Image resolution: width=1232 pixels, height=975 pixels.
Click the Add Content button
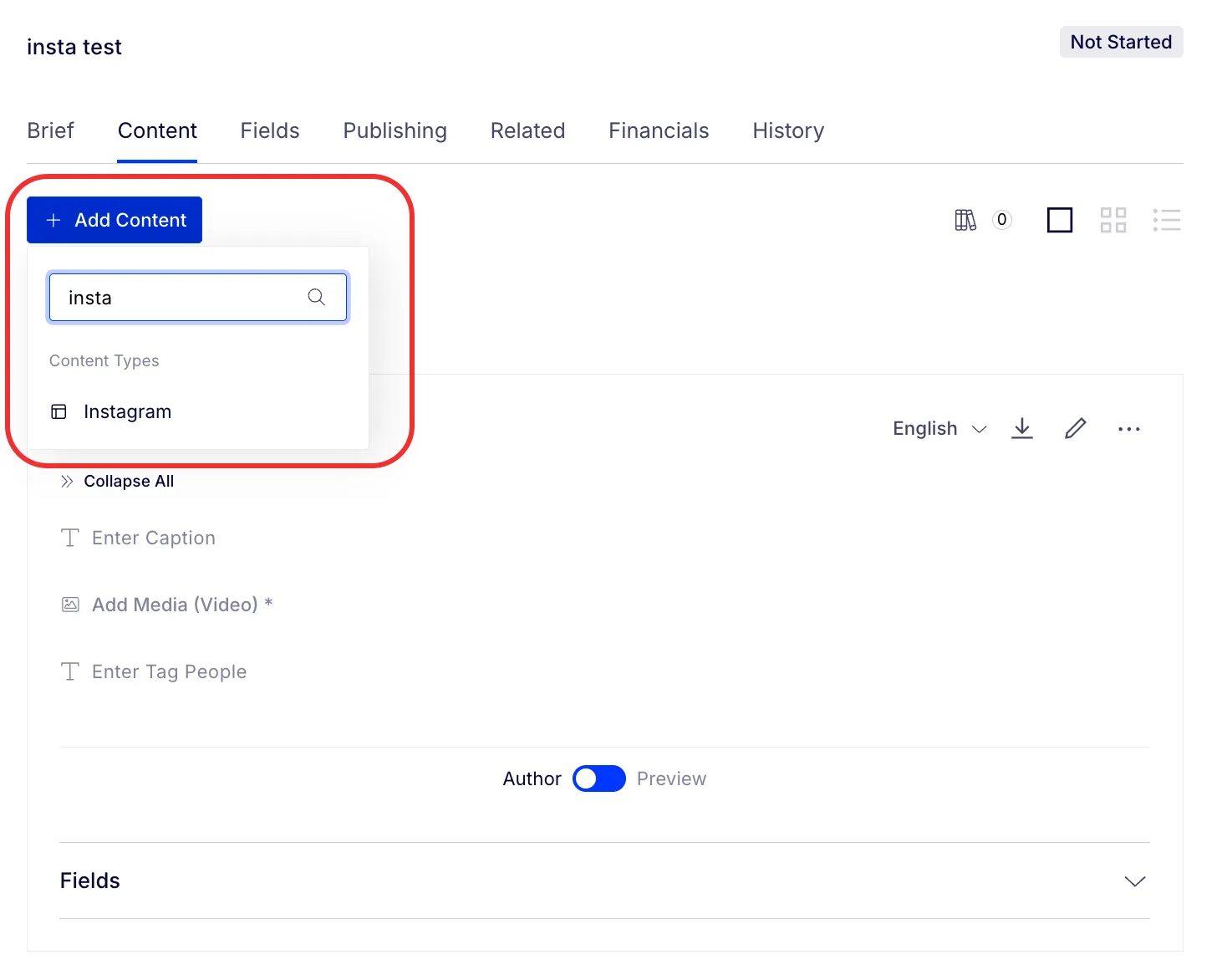(115, 220)
